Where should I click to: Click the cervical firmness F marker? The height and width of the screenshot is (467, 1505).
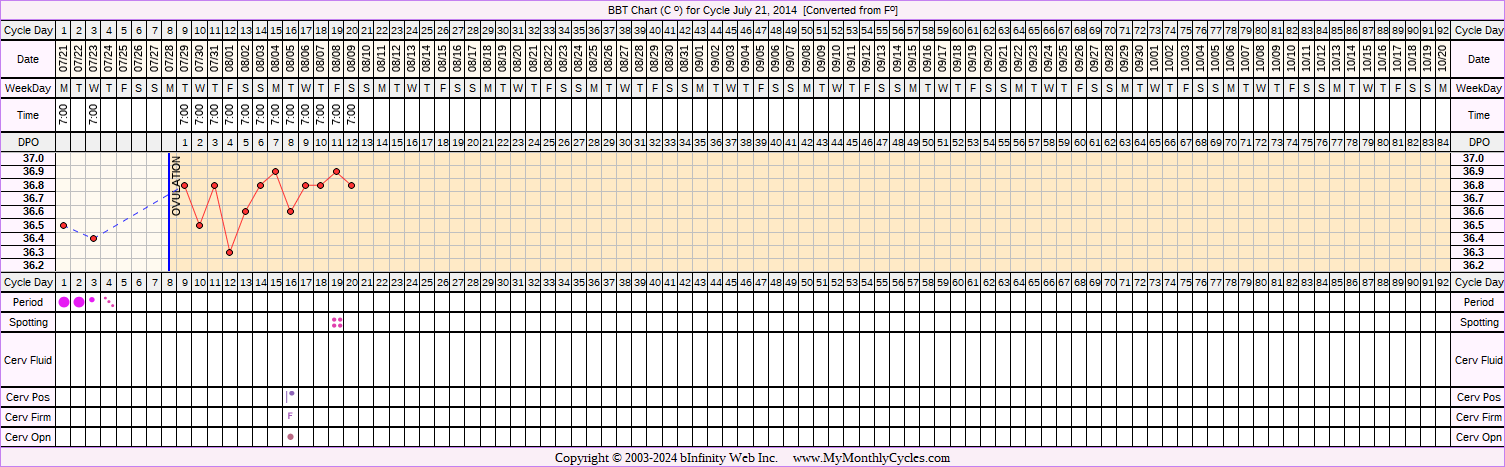(290, 416)
